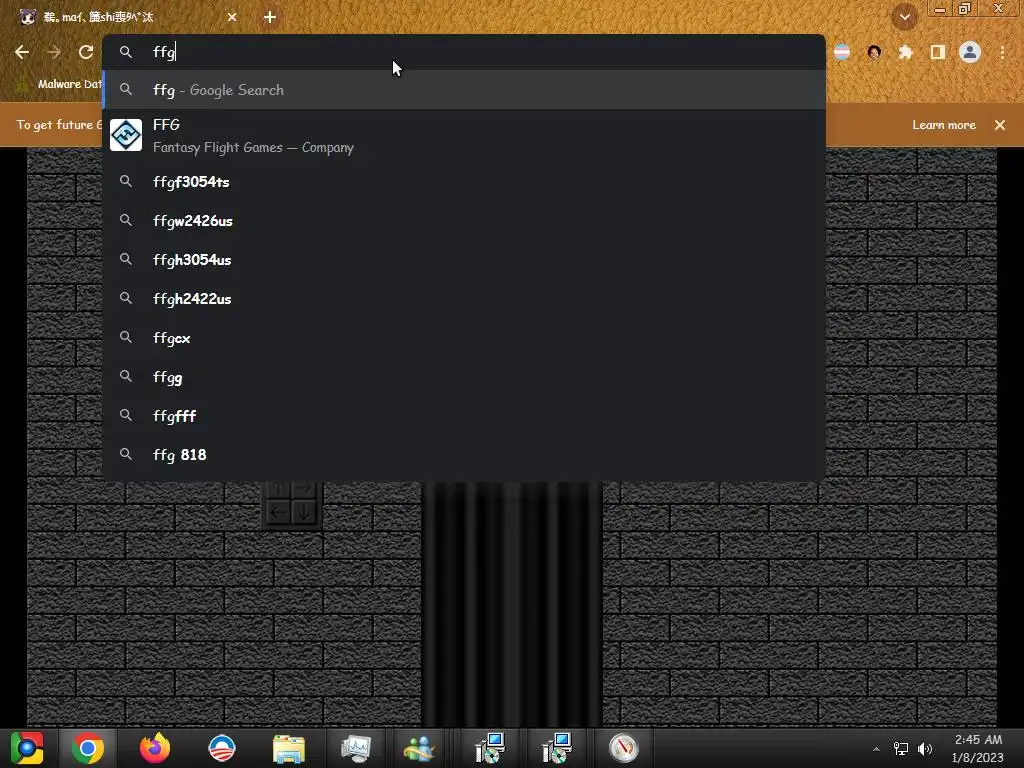Pick ffgw2426us suggestion

pyautogui.click(x=464, y=221)
